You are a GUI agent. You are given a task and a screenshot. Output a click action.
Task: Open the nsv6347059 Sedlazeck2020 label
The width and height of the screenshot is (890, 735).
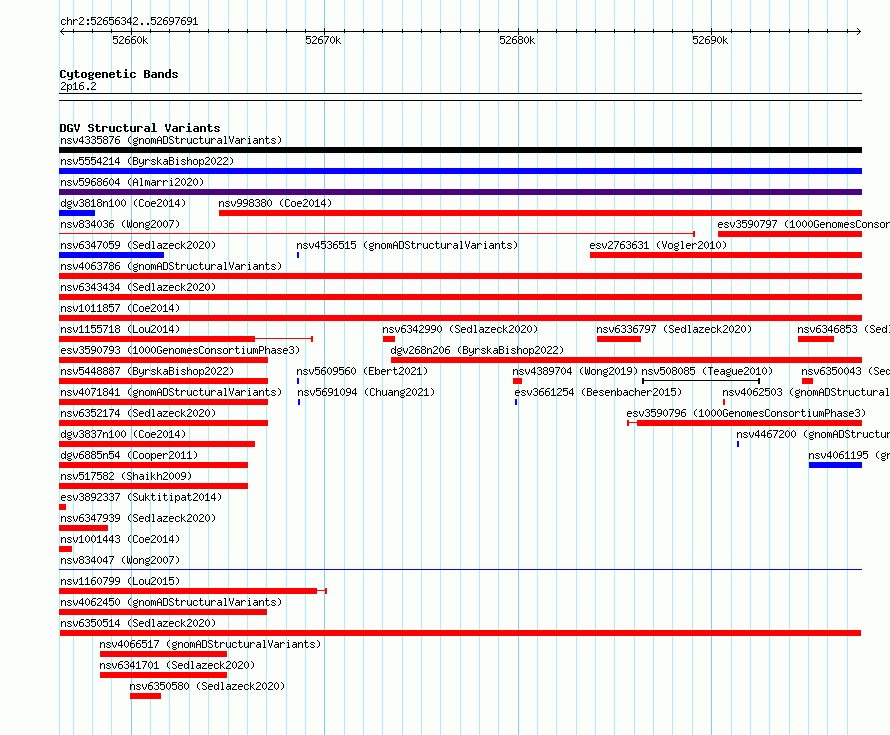138,245
